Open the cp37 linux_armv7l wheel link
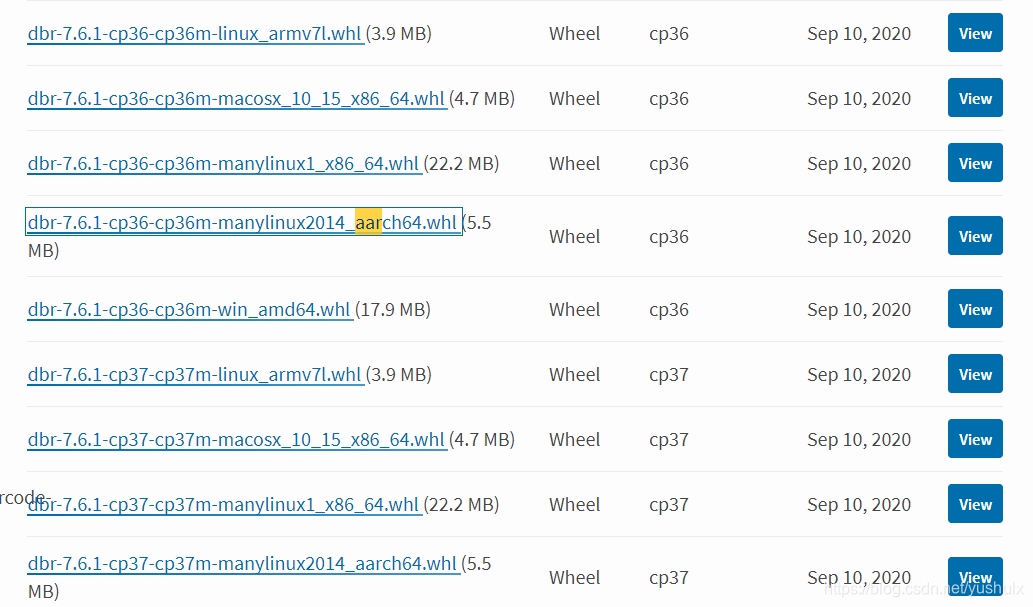The width and height of the screenshot is (1033, 607). pyautogui.click(x=193, y=374)
